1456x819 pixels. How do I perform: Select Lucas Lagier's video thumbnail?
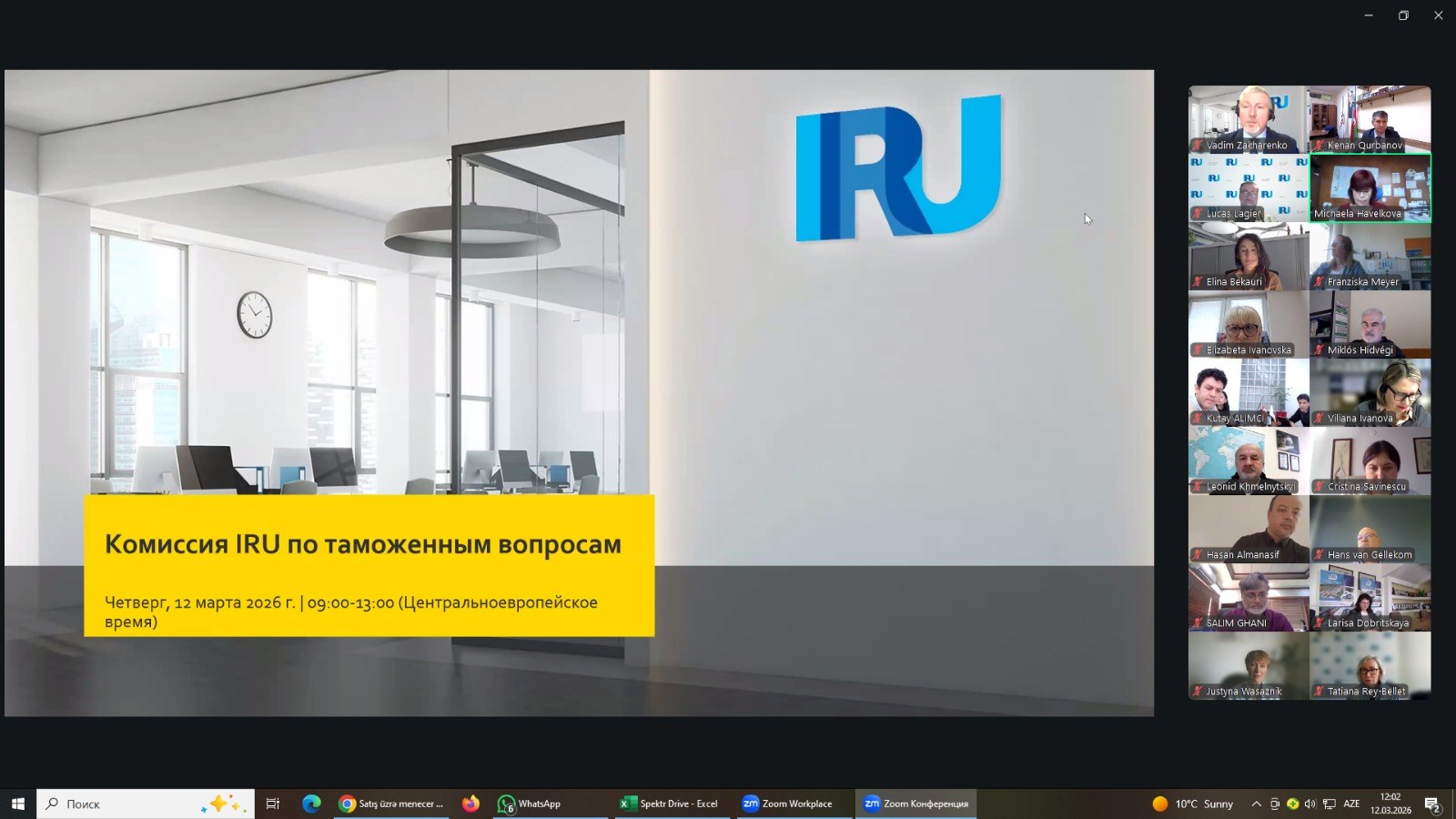coord(1249,187)
